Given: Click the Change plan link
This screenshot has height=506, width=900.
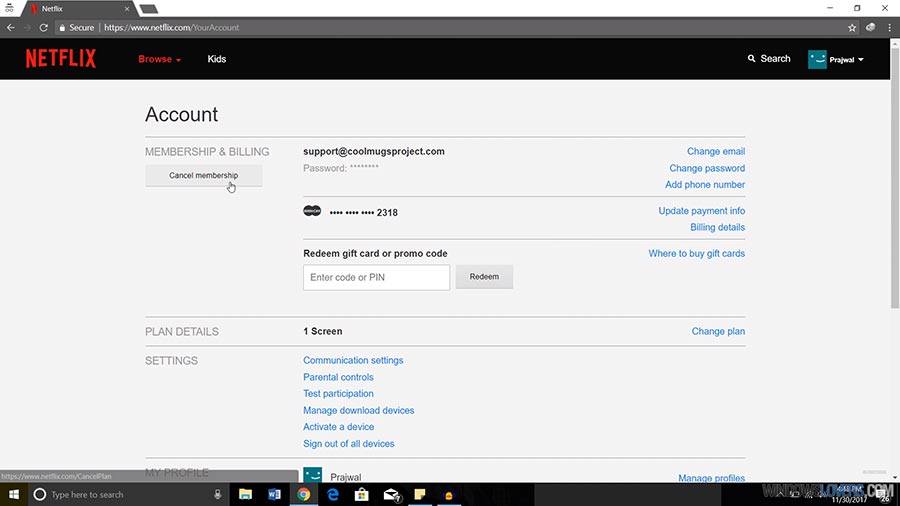Looking at the screenshot, I should 718,332.
